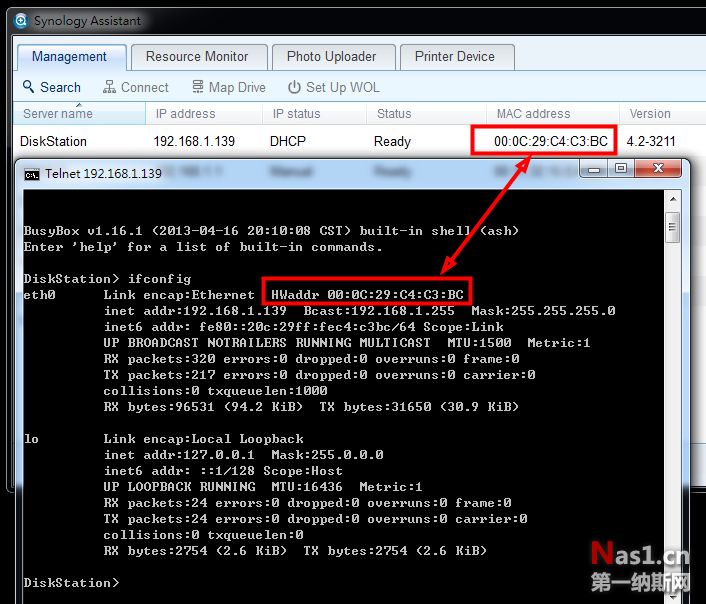Image resolution: width=706 pixels, height=604 pixels.
Task: Click the Connect network icon
Action: click(109, 86)
